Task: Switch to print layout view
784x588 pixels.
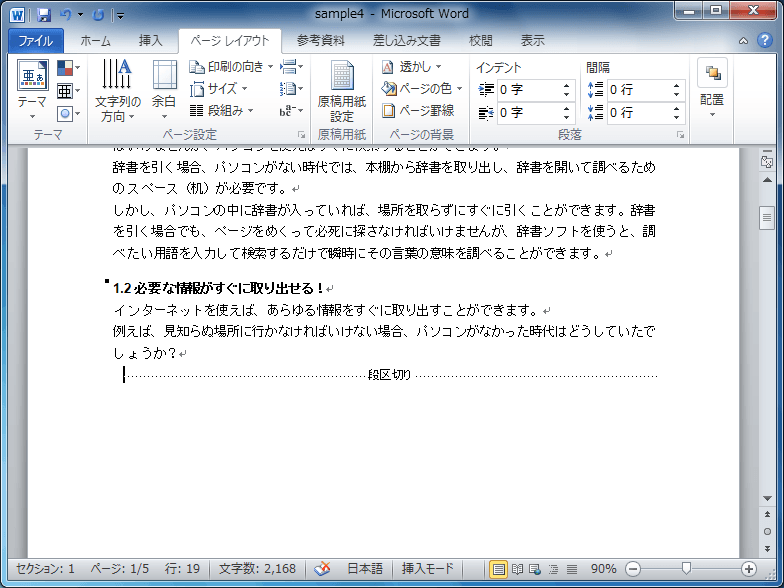Action: coord(498,569)
